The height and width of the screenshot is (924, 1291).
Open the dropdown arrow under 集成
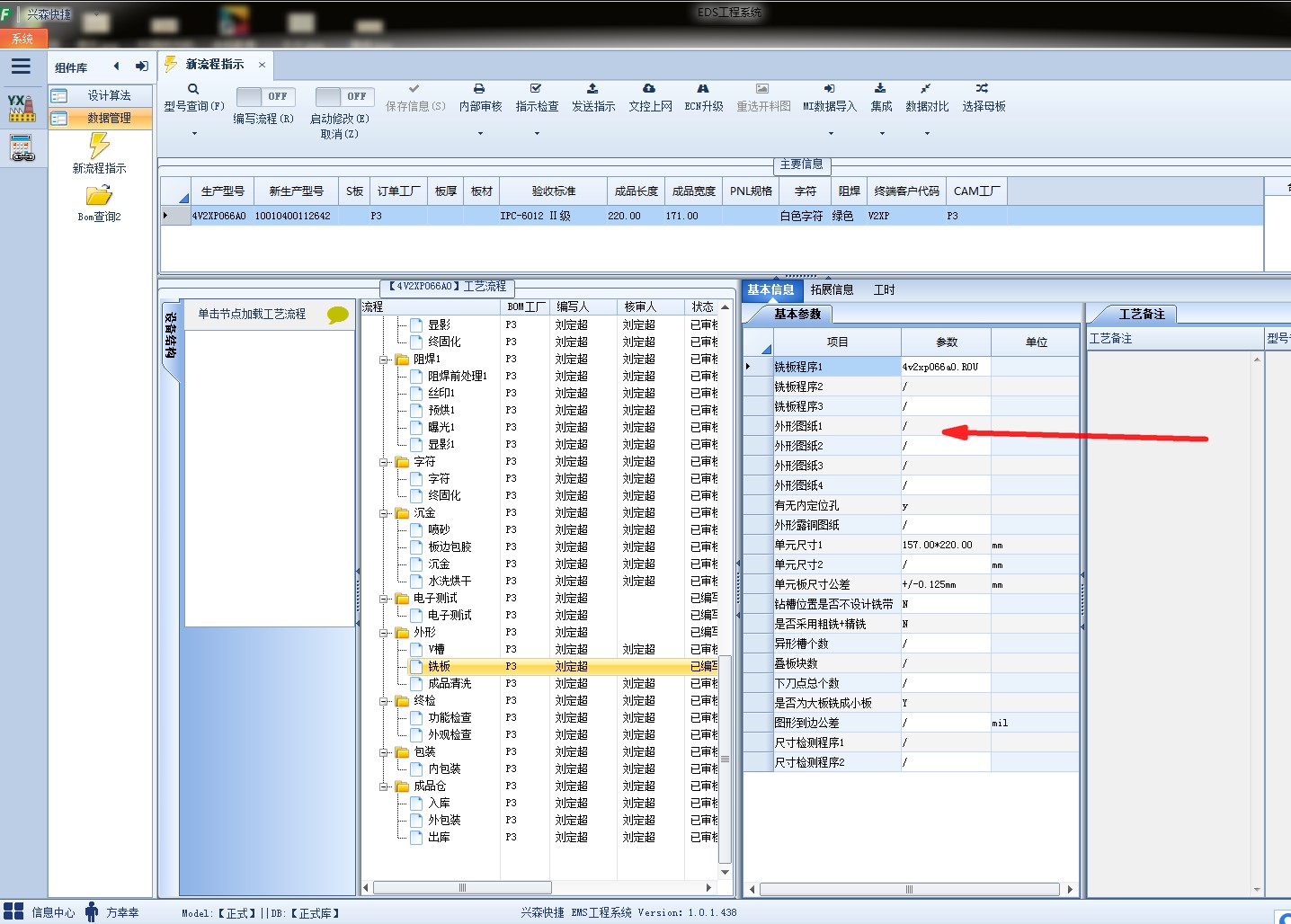click(881, 134)
